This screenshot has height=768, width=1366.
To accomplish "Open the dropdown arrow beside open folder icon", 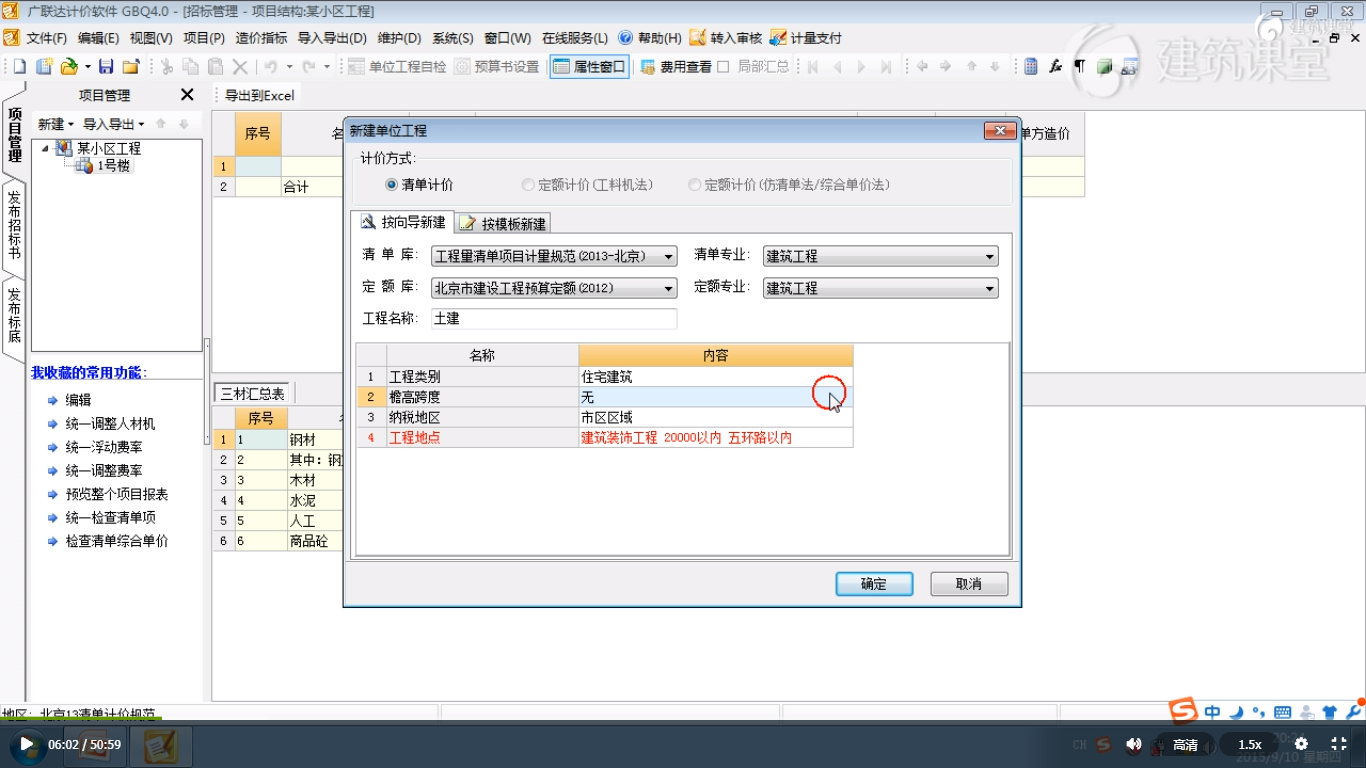I will coord(87,67).
